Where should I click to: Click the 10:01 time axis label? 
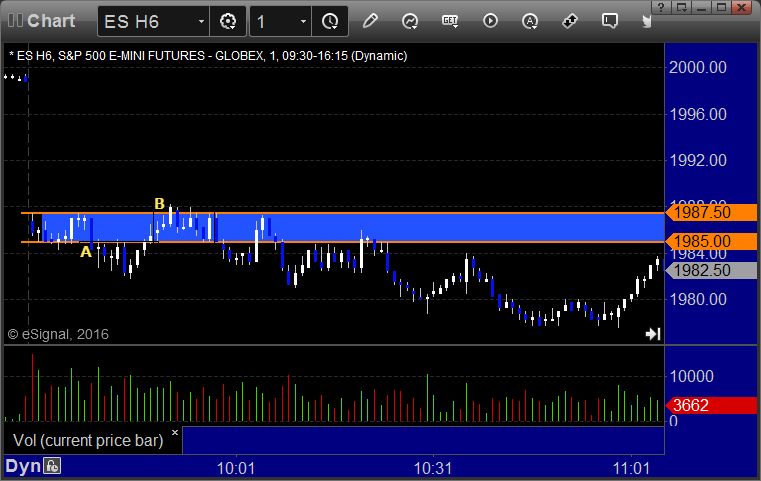click(236, 468)
